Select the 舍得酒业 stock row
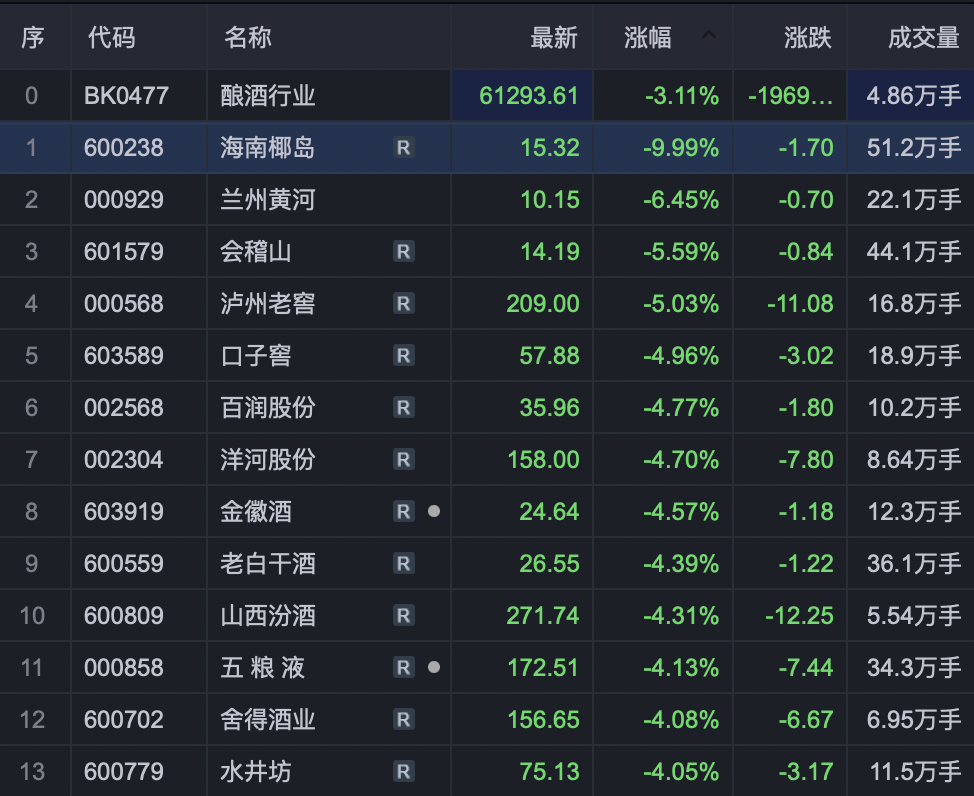The image size is (974, 796). tap(487, 720)
